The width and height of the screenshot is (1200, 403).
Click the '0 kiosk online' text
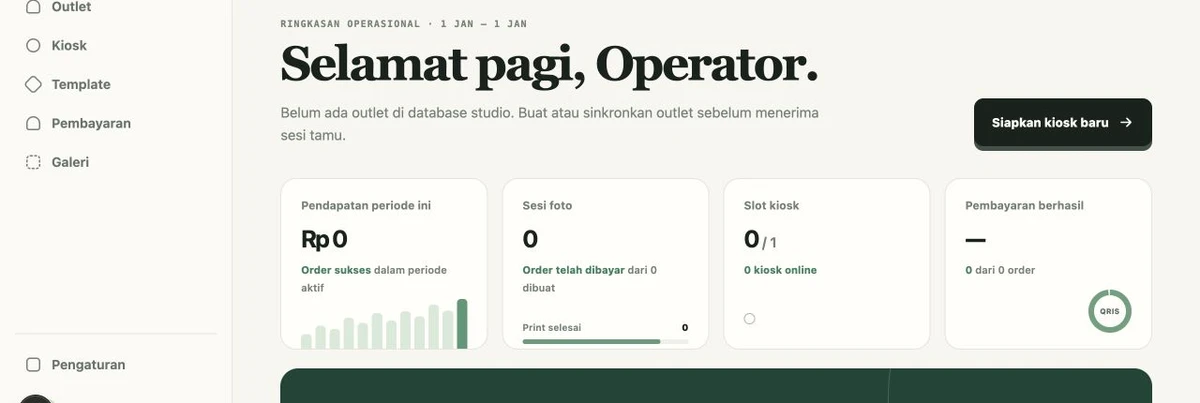click(x=780, y=270)
